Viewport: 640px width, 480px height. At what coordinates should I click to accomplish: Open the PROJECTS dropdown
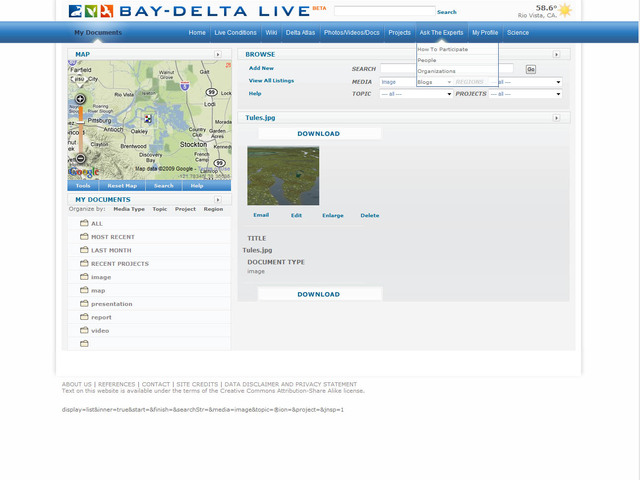pyautogui.click(x=526, y=94)
